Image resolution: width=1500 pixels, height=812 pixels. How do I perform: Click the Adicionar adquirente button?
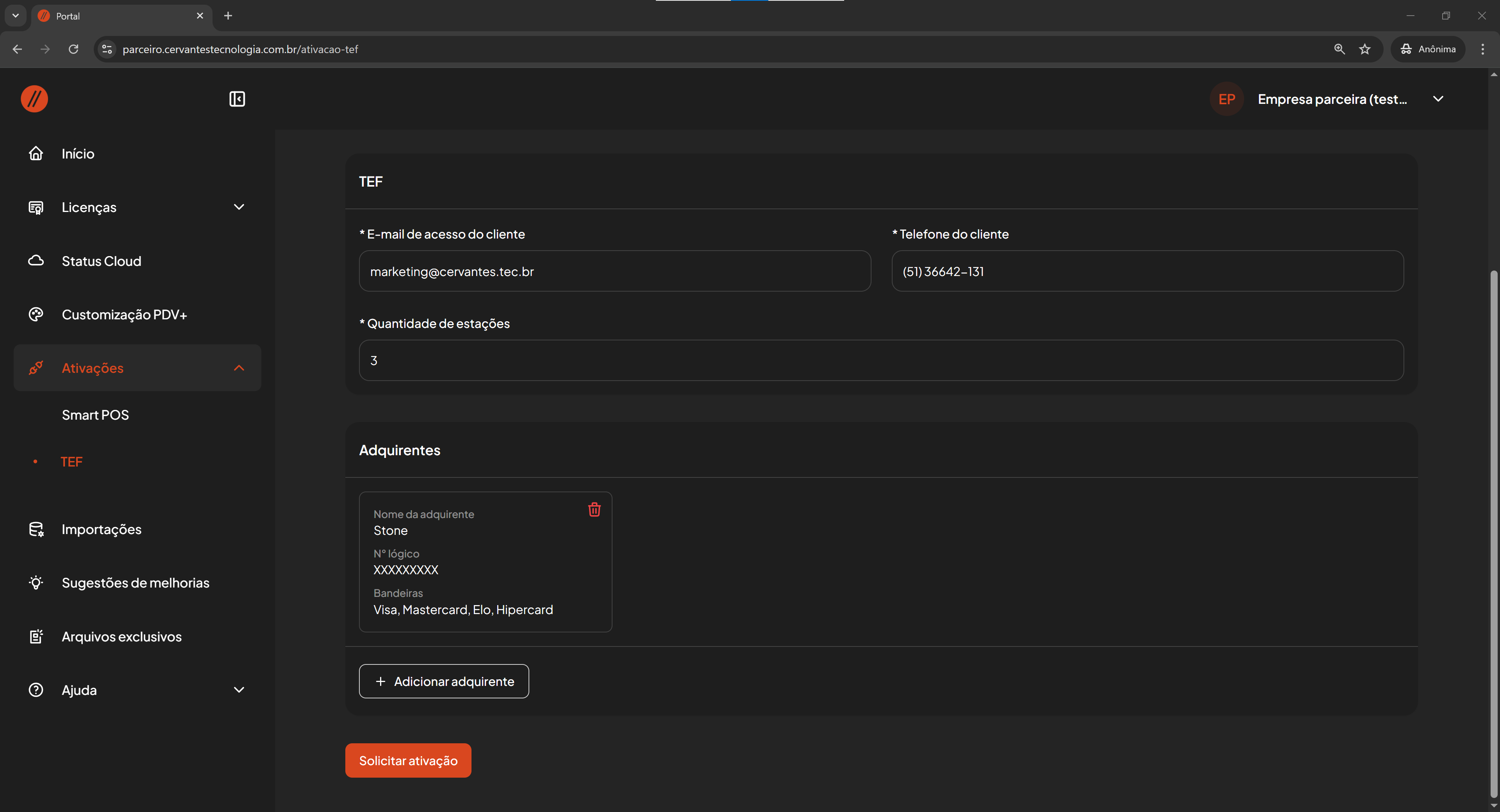pyautogui.click(x=444, y=681)
